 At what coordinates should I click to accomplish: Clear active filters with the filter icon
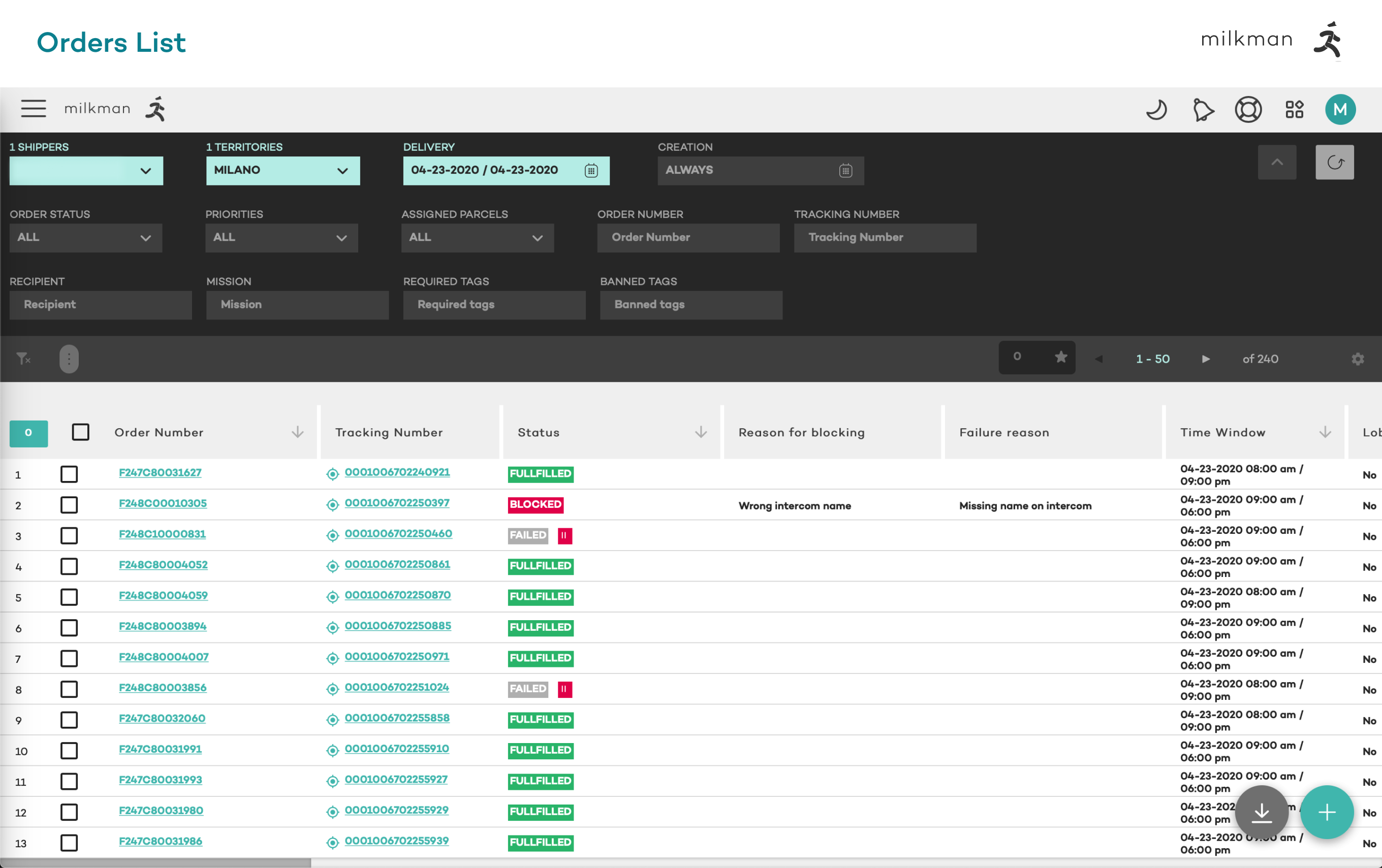pos(23,359)
